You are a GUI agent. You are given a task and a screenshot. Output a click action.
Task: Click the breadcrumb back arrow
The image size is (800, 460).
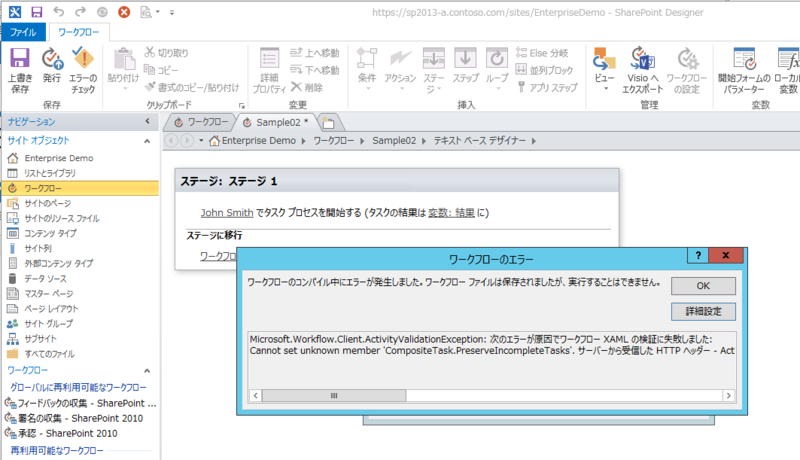171,140
